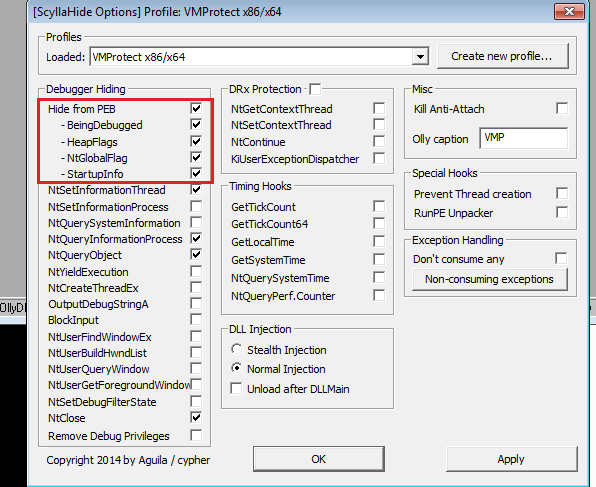Enable RunPE Unpacker checkbox

(562, 212)
